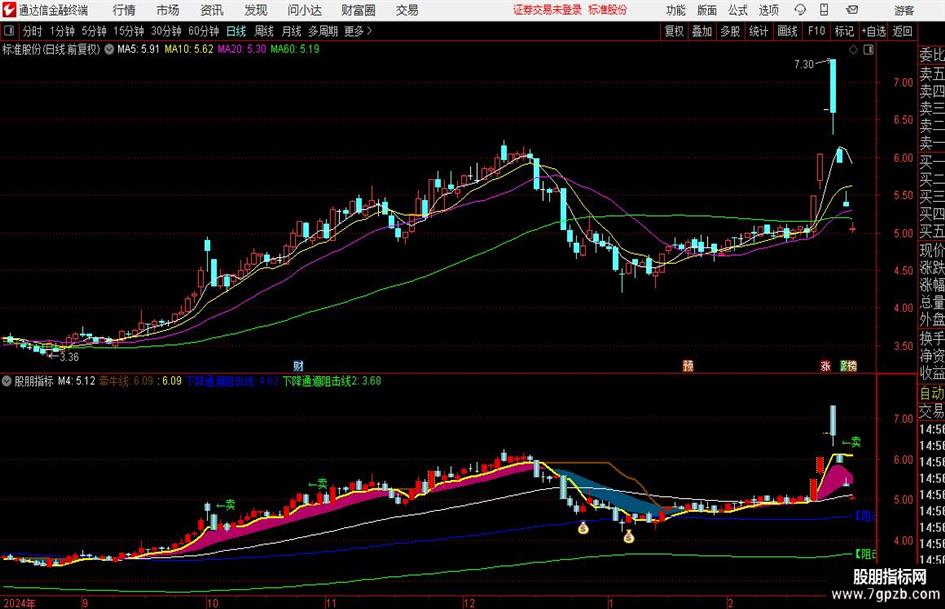Toggle the left panel icon beside 分时

[x=9, y=31]
